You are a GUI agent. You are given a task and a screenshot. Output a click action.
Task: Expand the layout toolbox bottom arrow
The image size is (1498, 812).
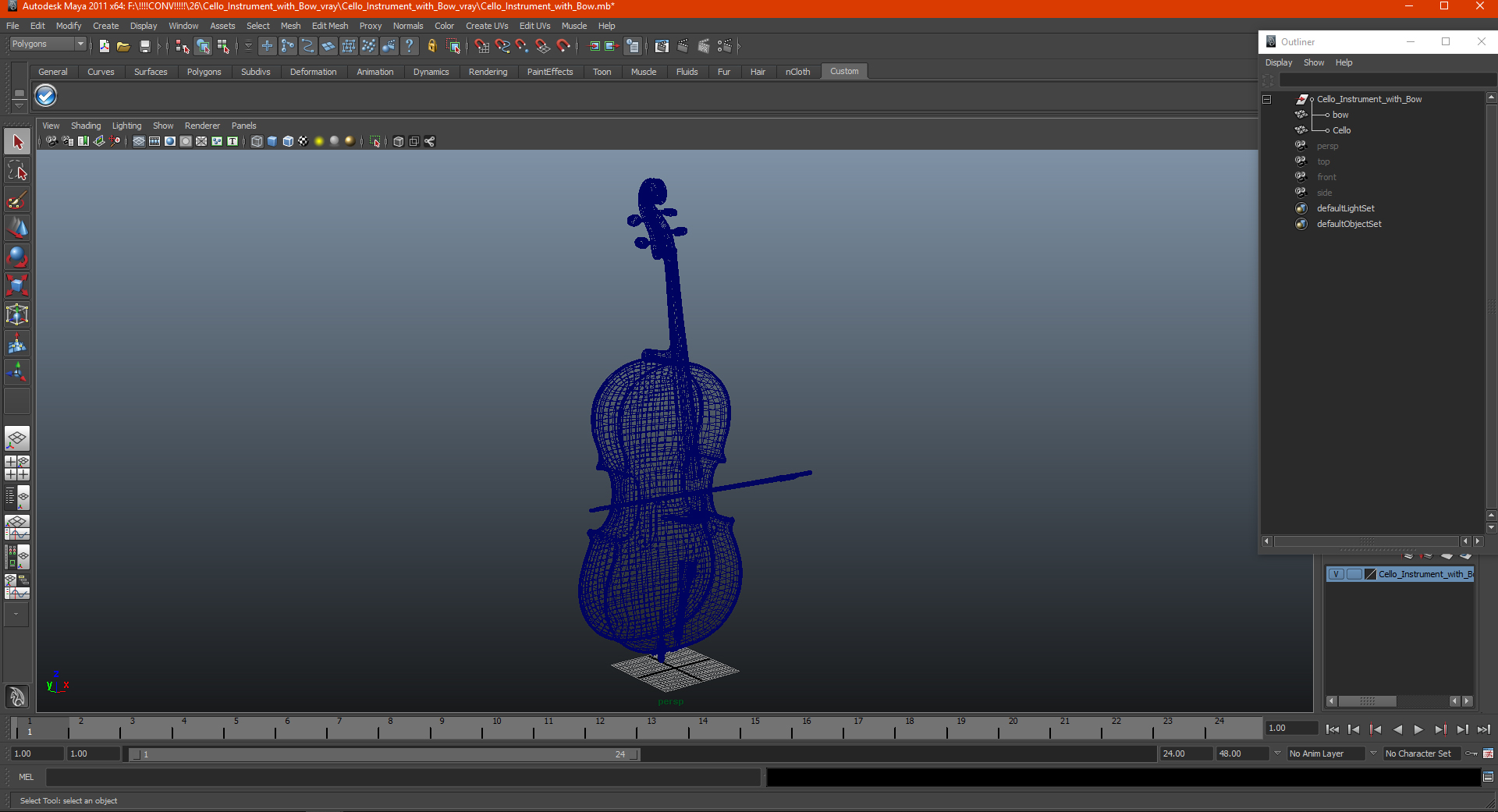point(16,615)
